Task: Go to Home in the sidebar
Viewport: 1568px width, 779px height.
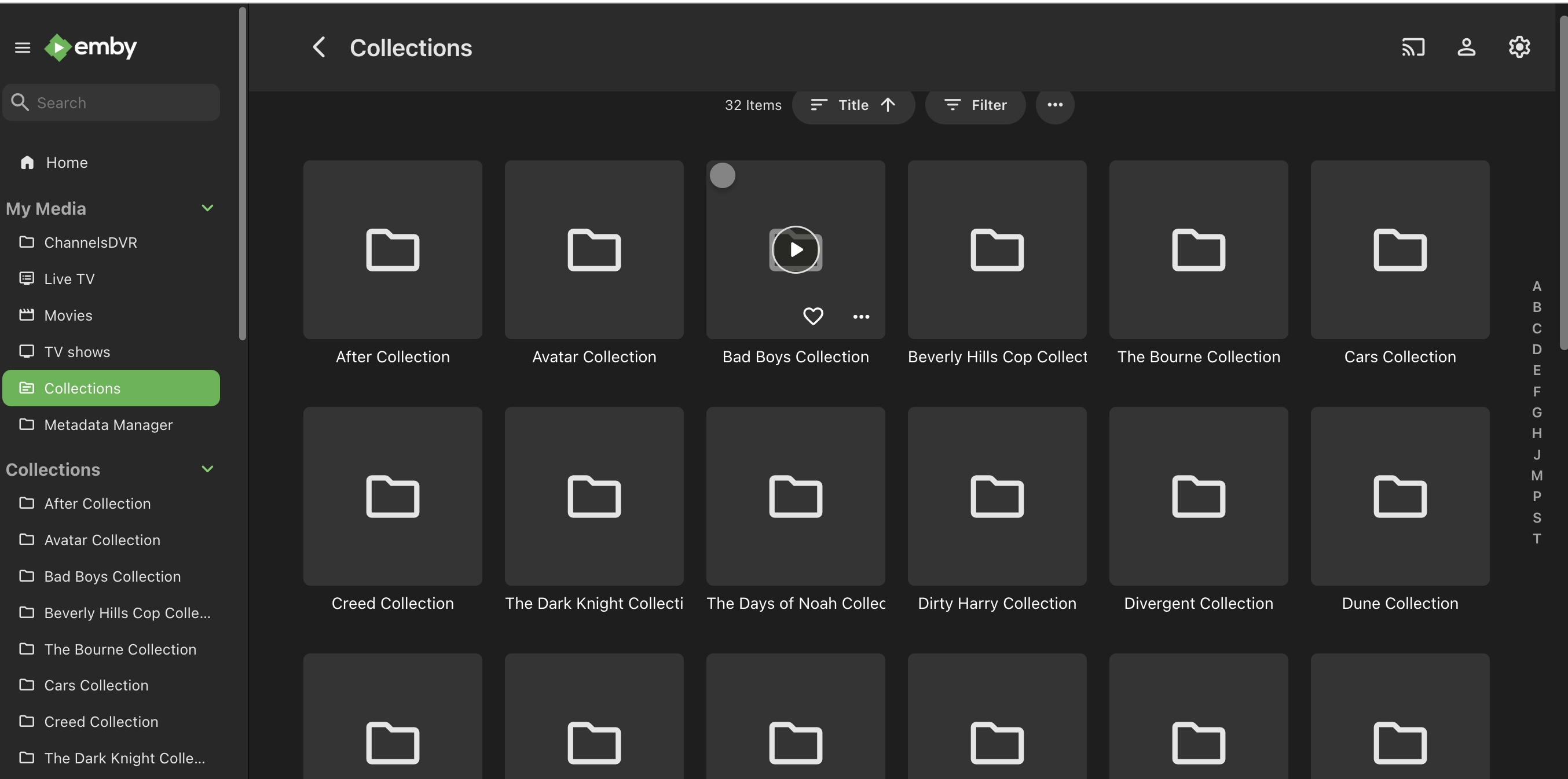Action: tap(67, 163)
